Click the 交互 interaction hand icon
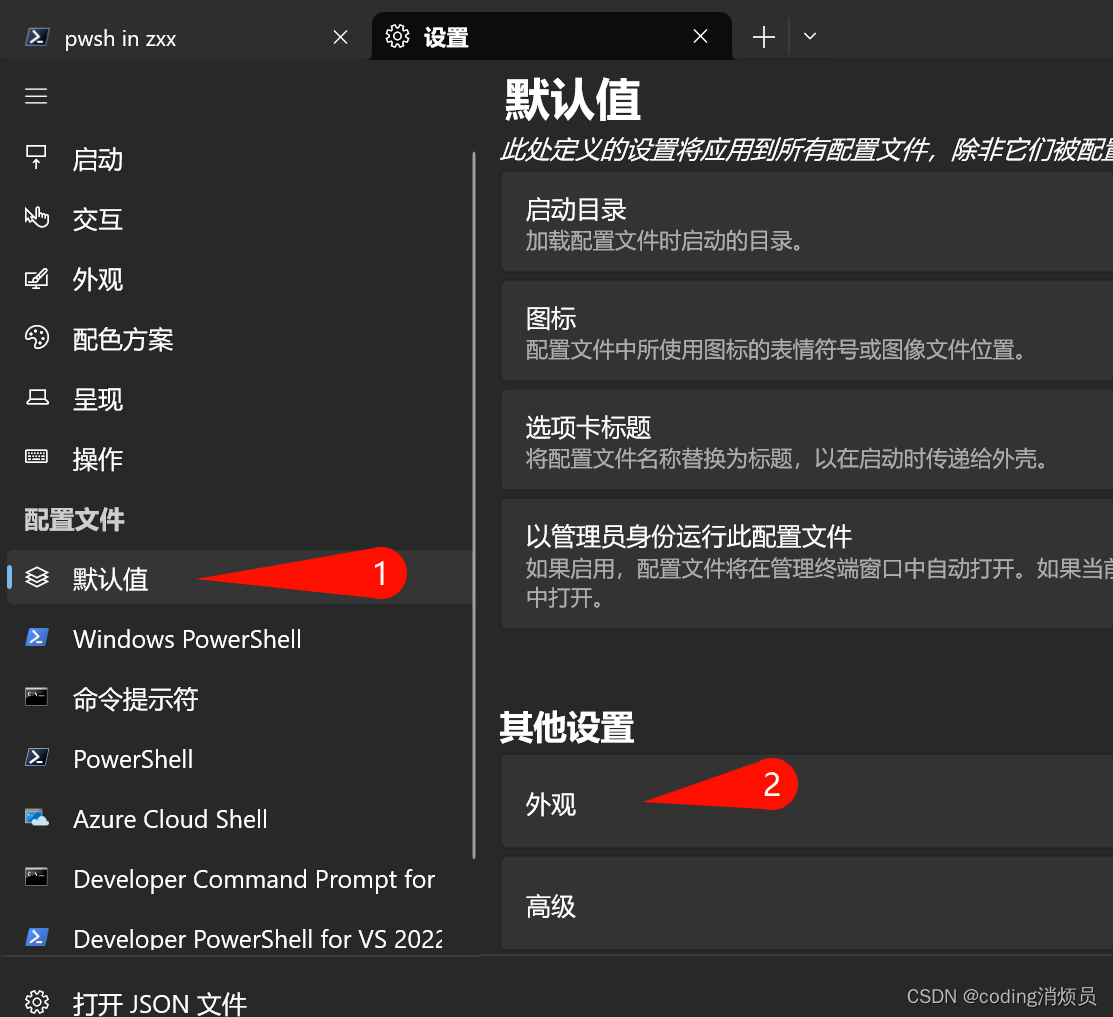This screenshot has height=1017, width=1113. [x=36, y=217]
